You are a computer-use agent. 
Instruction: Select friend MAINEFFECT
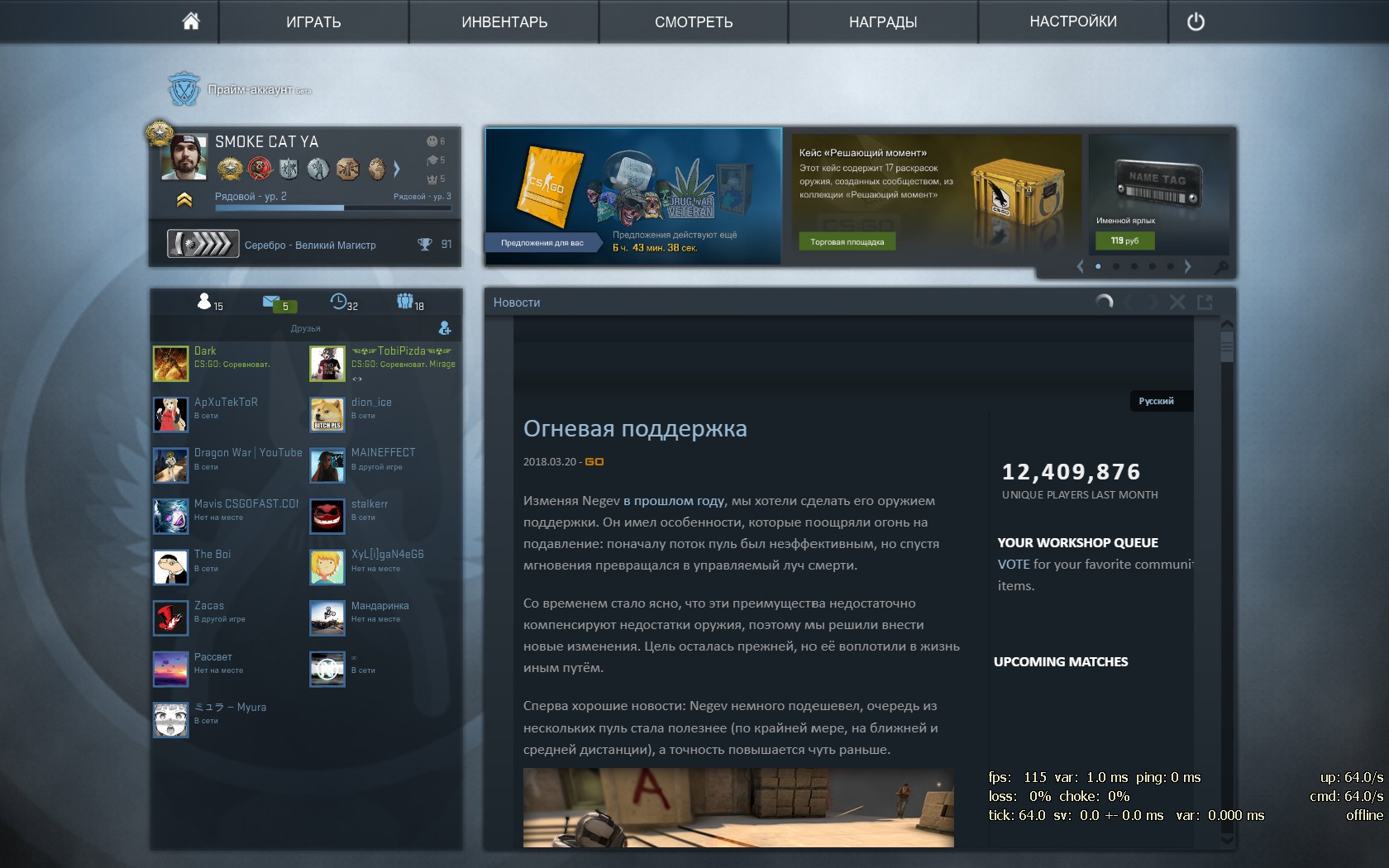385,465
